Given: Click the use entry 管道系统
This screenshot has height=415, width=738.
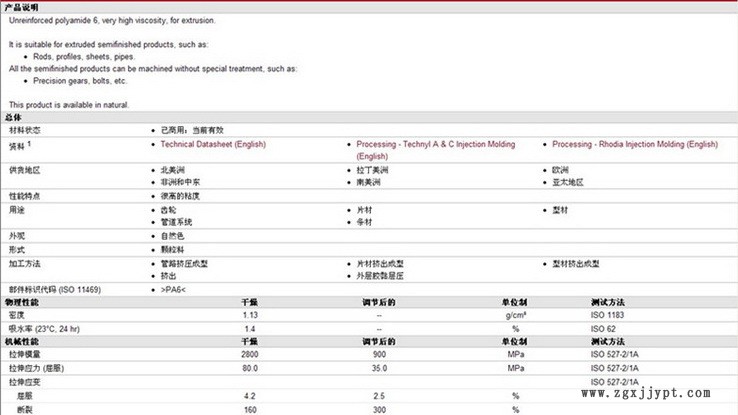Looking at the screenshot, I should tap(176, 222).
